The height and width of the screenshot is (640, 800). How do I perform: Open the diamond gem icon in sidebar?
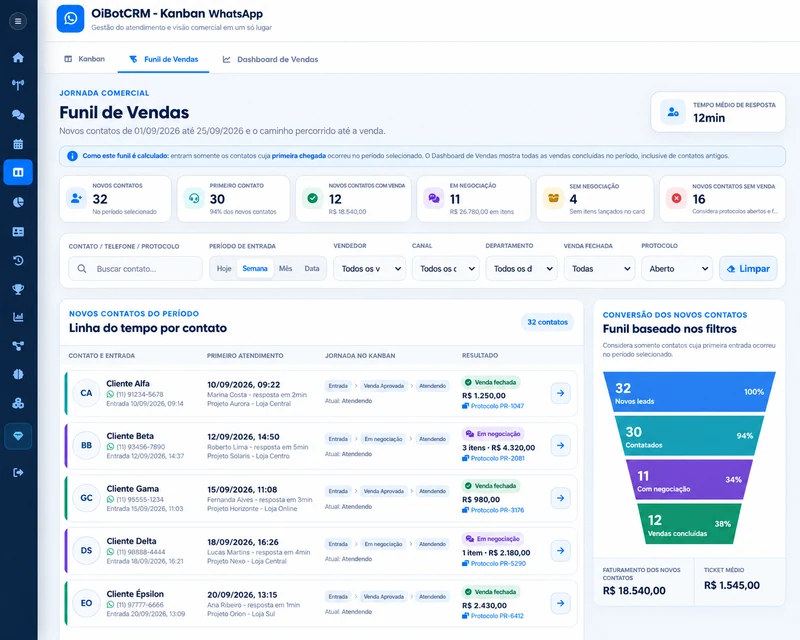(x=18, y=436)
